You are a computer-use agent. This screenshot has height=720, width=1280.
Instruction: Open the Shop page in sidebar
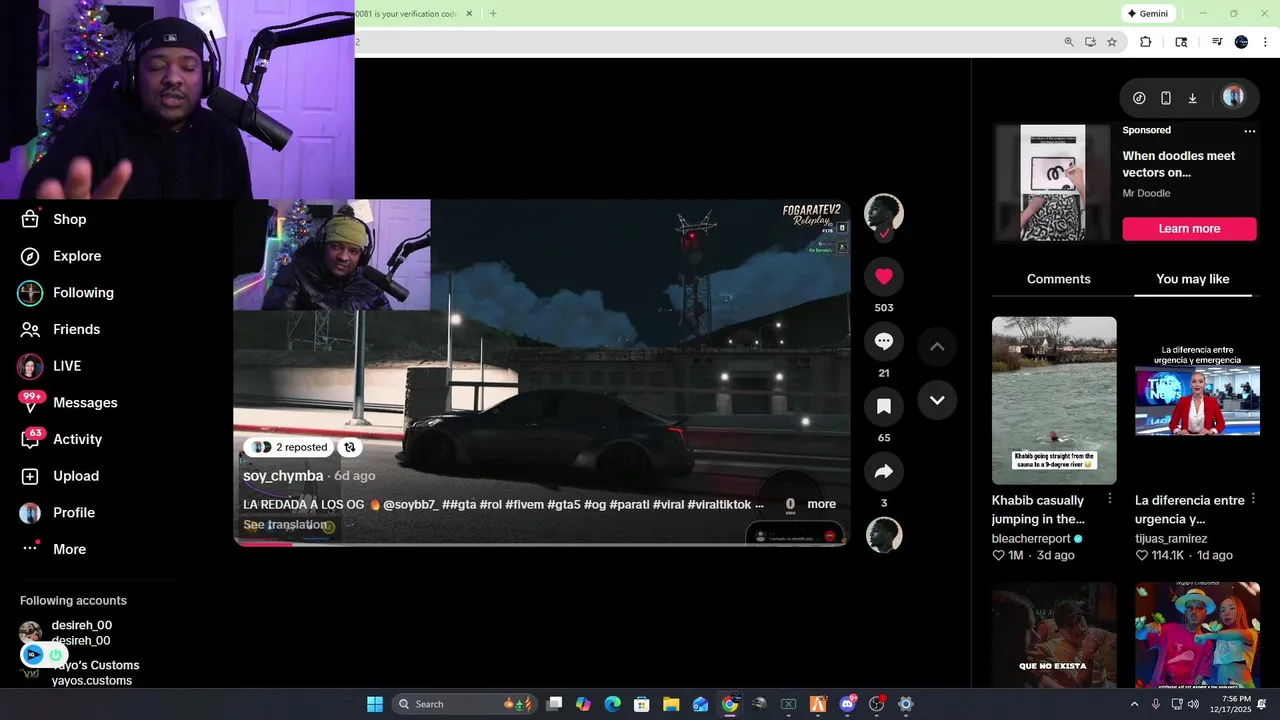(54, 219)
